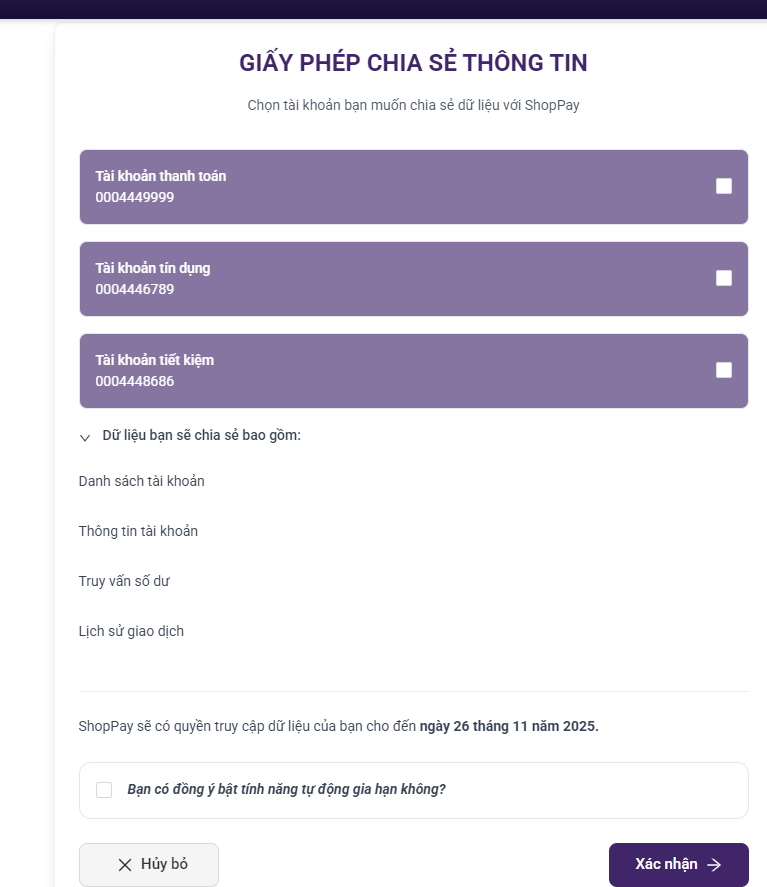This screenshot has width=767, height=887.
Task: Click the expiry date 26 tháng 11 năm 2025
Action: pyautogui.click(x=509, y=726)
